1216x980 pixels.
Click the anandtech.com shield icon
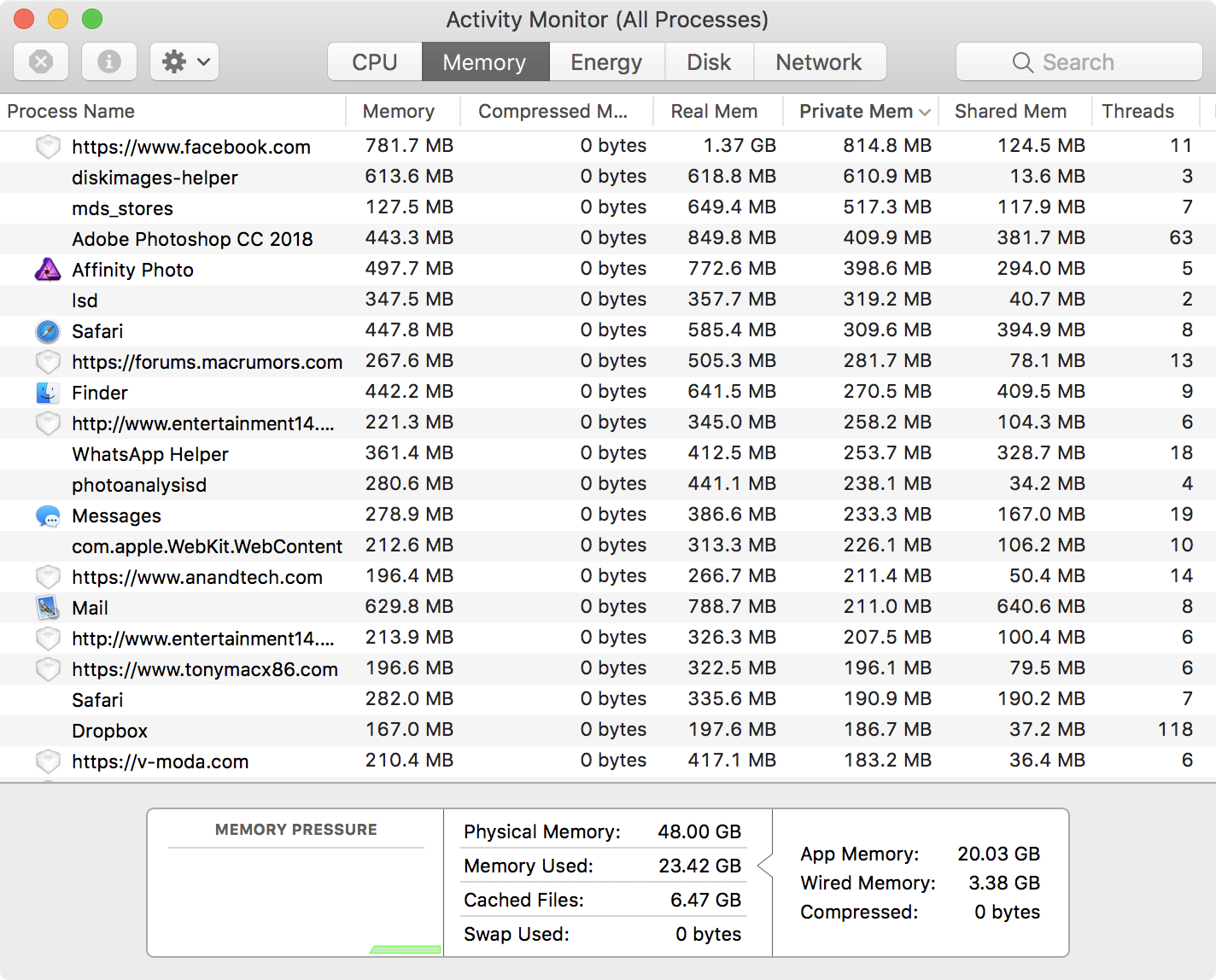[48, 577]
